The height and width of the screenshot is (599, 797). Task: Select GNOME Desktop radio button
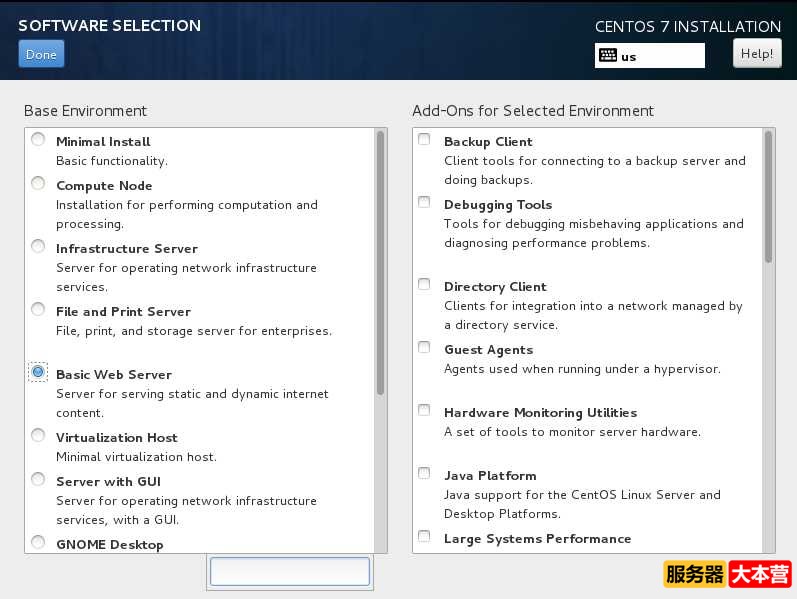(x=38, y=542)
